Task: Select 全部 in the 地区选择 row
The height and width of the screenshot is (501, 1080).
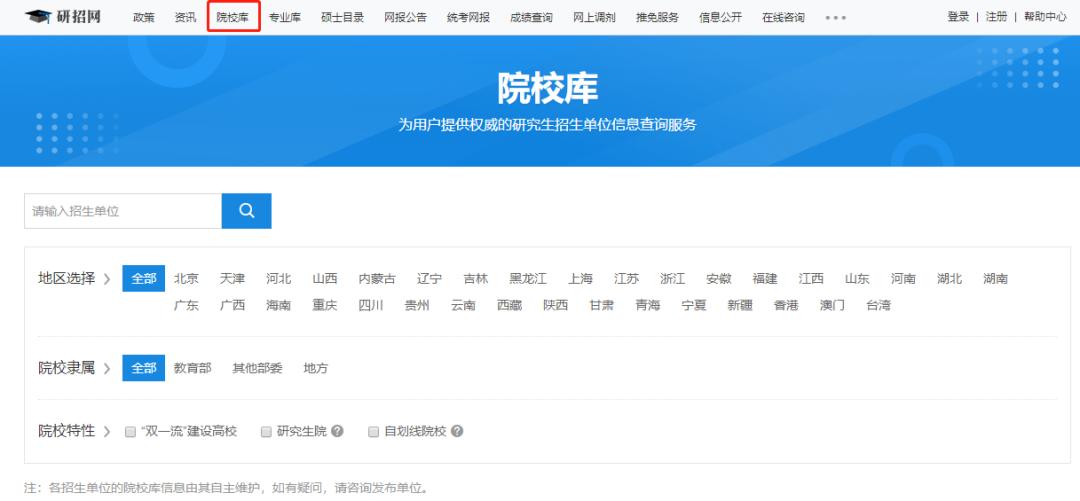Action: click(x=144, y=279)
